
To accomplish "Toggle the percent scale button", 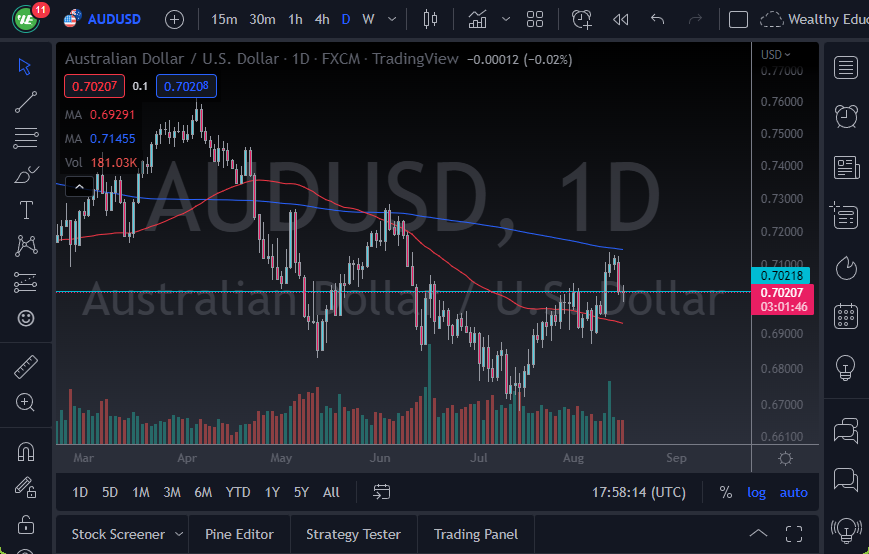I will (725, 492).
